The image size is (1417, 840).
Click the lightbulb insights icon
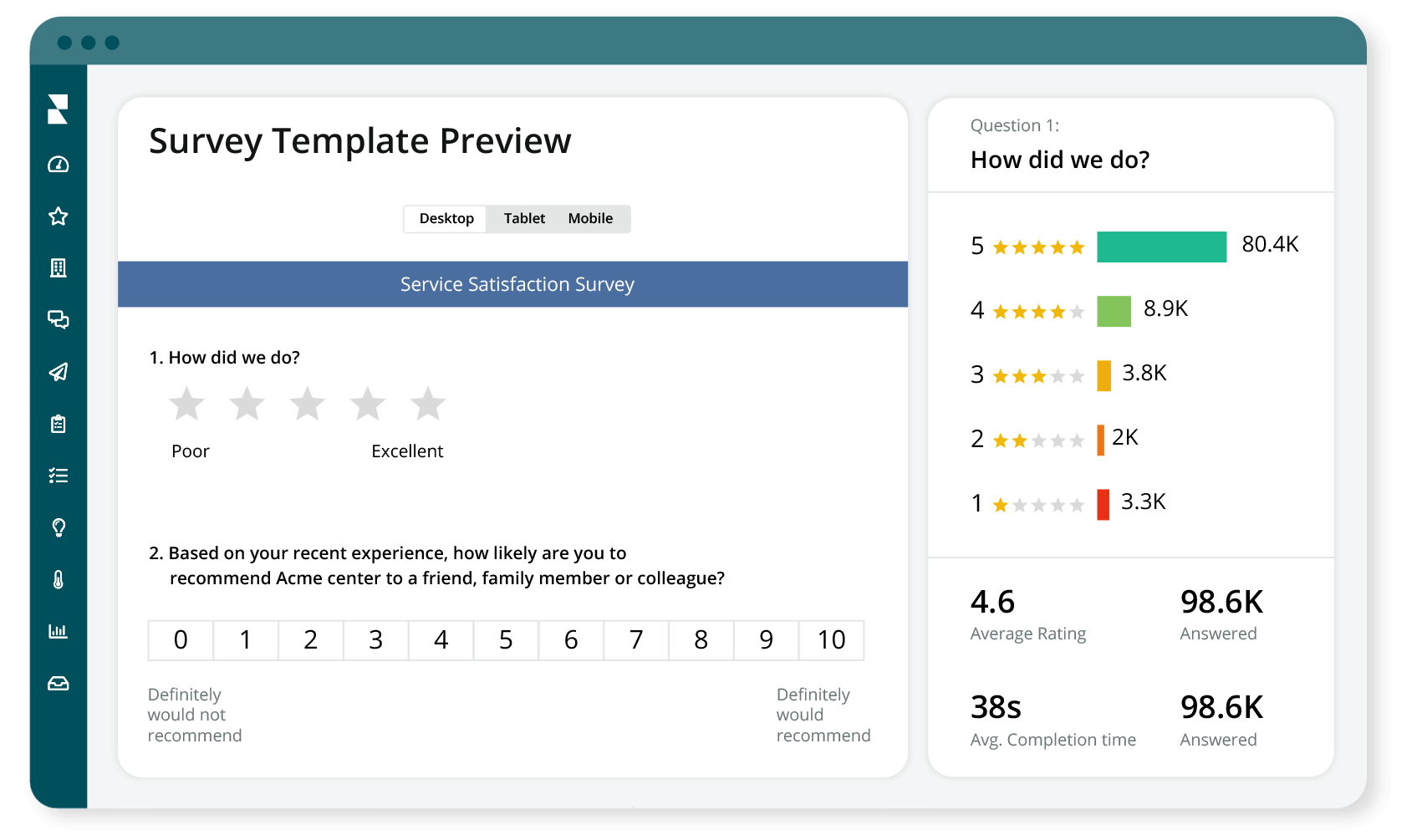coord(58,527)
